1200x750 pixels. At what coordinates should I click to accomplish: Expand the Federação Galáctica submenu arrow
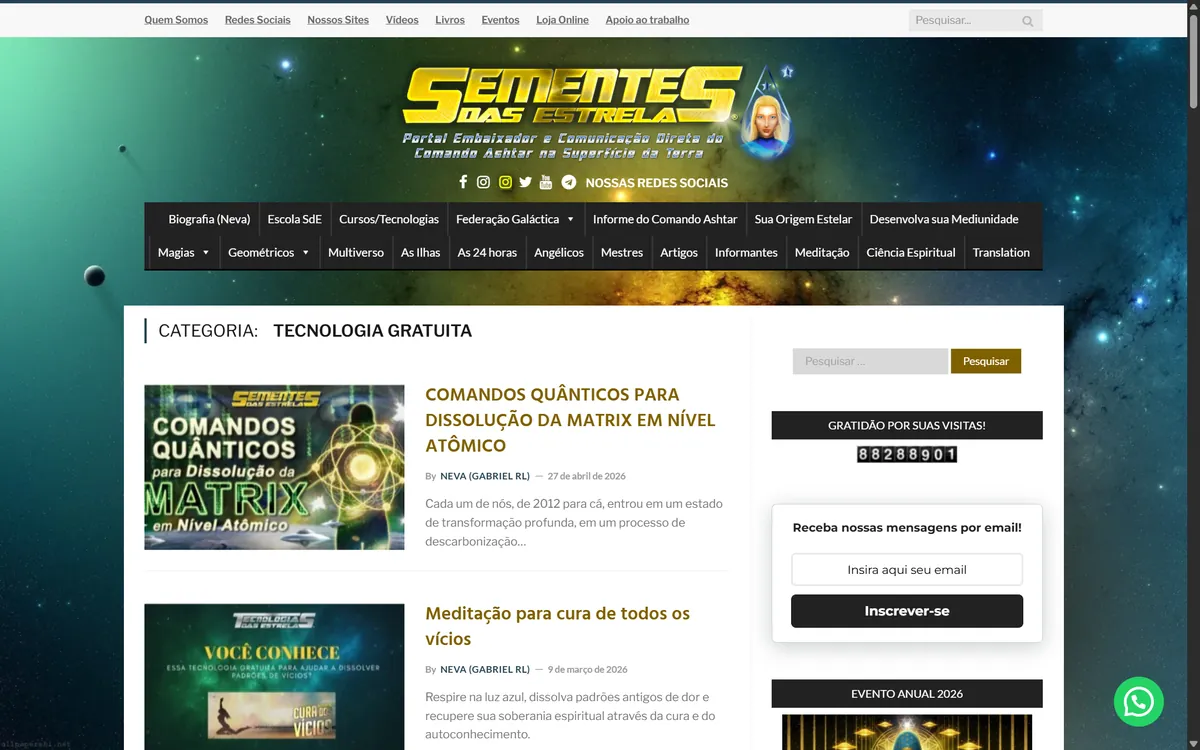[x=570, y=219]
